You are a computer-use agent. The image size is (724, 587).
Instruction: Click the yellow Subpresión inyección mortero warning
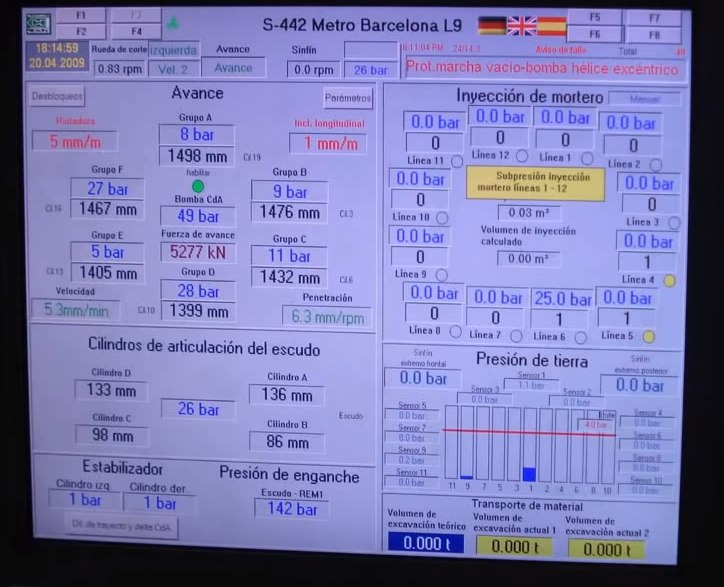click(x=535, y=183)
